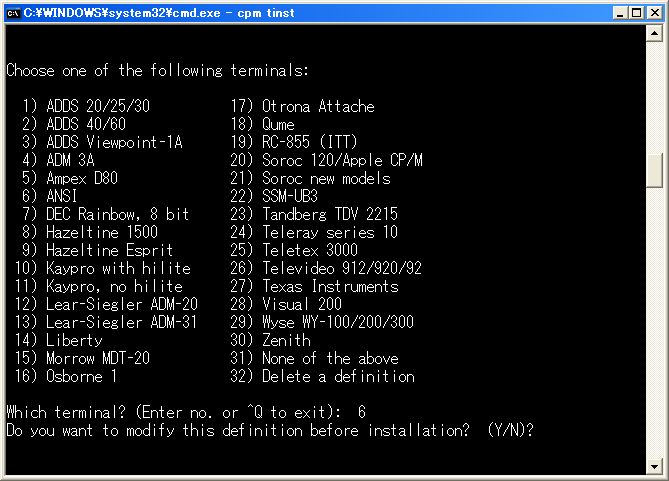Click the cmd.exe icon in title bar
Screen dimensions: 669x481
(x=13, y=13)
